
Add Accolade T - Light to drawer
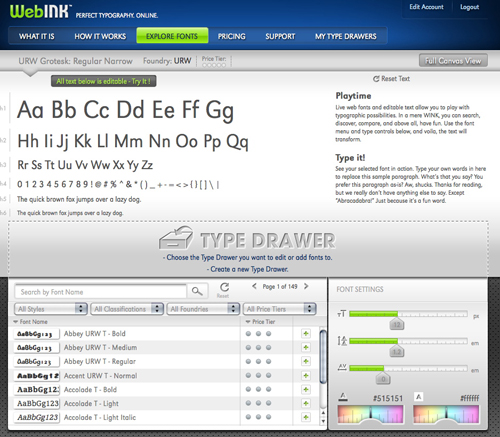tap(306, 403)
